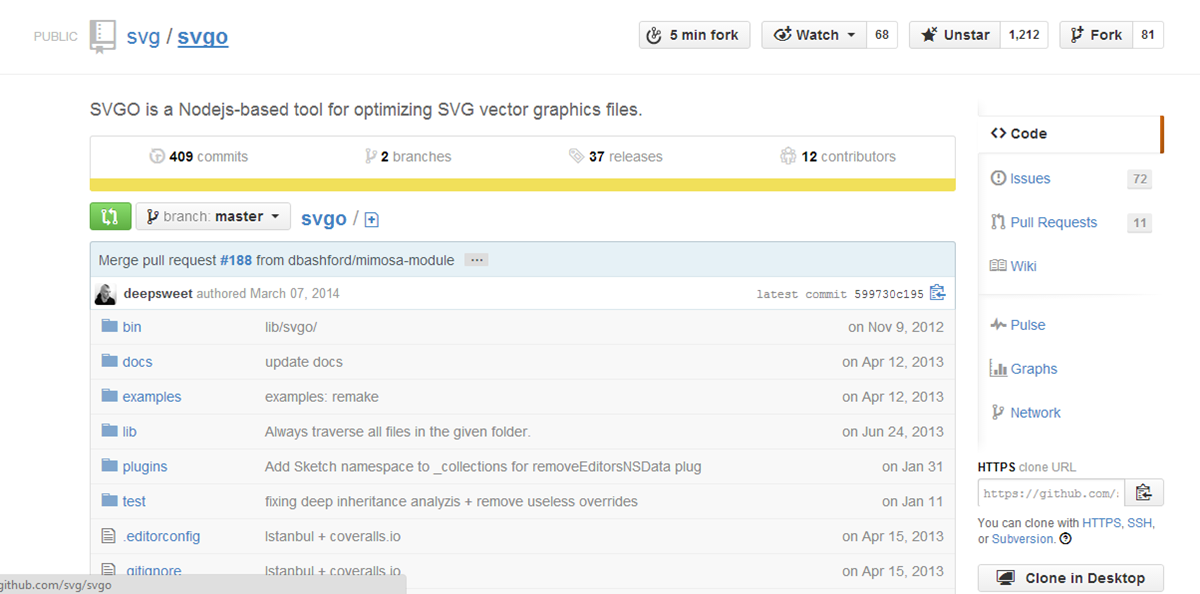
Task: Click the clone URL help question icon
Action: [x=1065, y=539]
